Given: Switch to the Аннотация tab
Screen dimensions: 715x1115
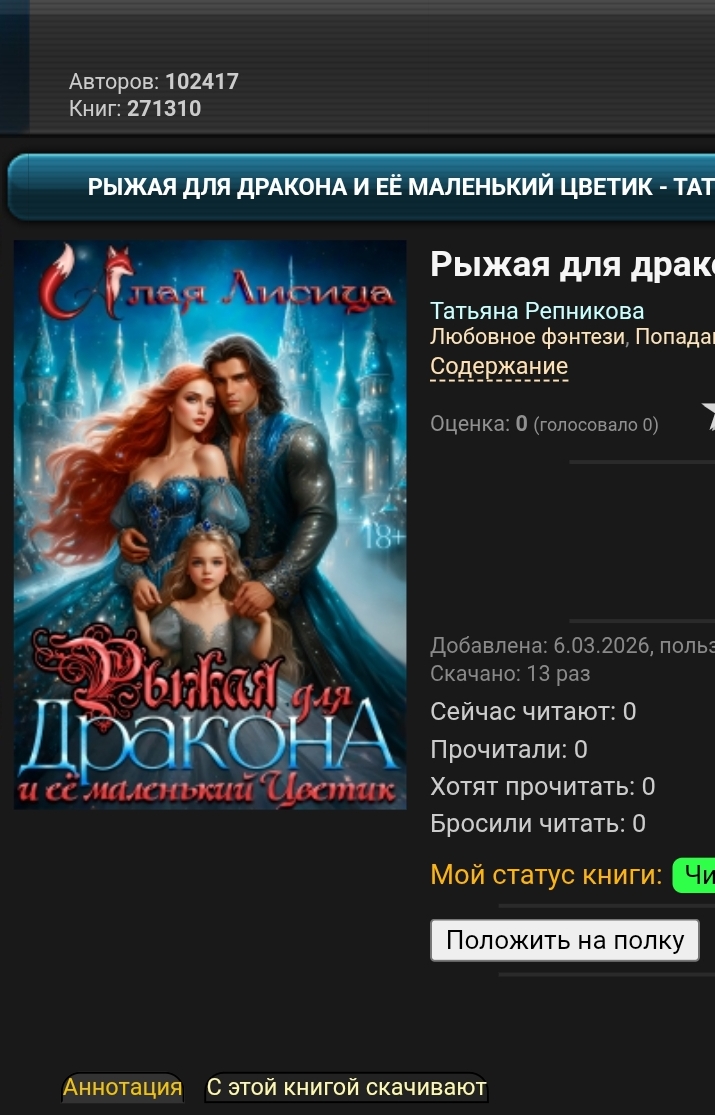Looking at the screenshot, I should 122,1087.
